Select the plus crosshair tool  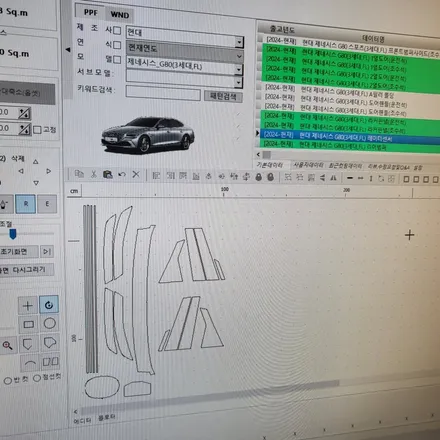28,305
